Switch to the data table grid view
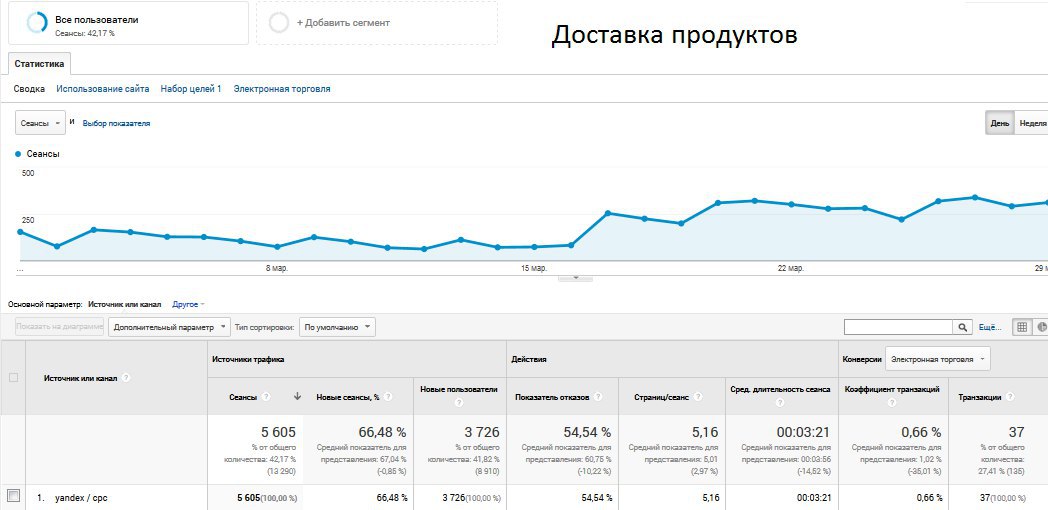 point(1022,327)
